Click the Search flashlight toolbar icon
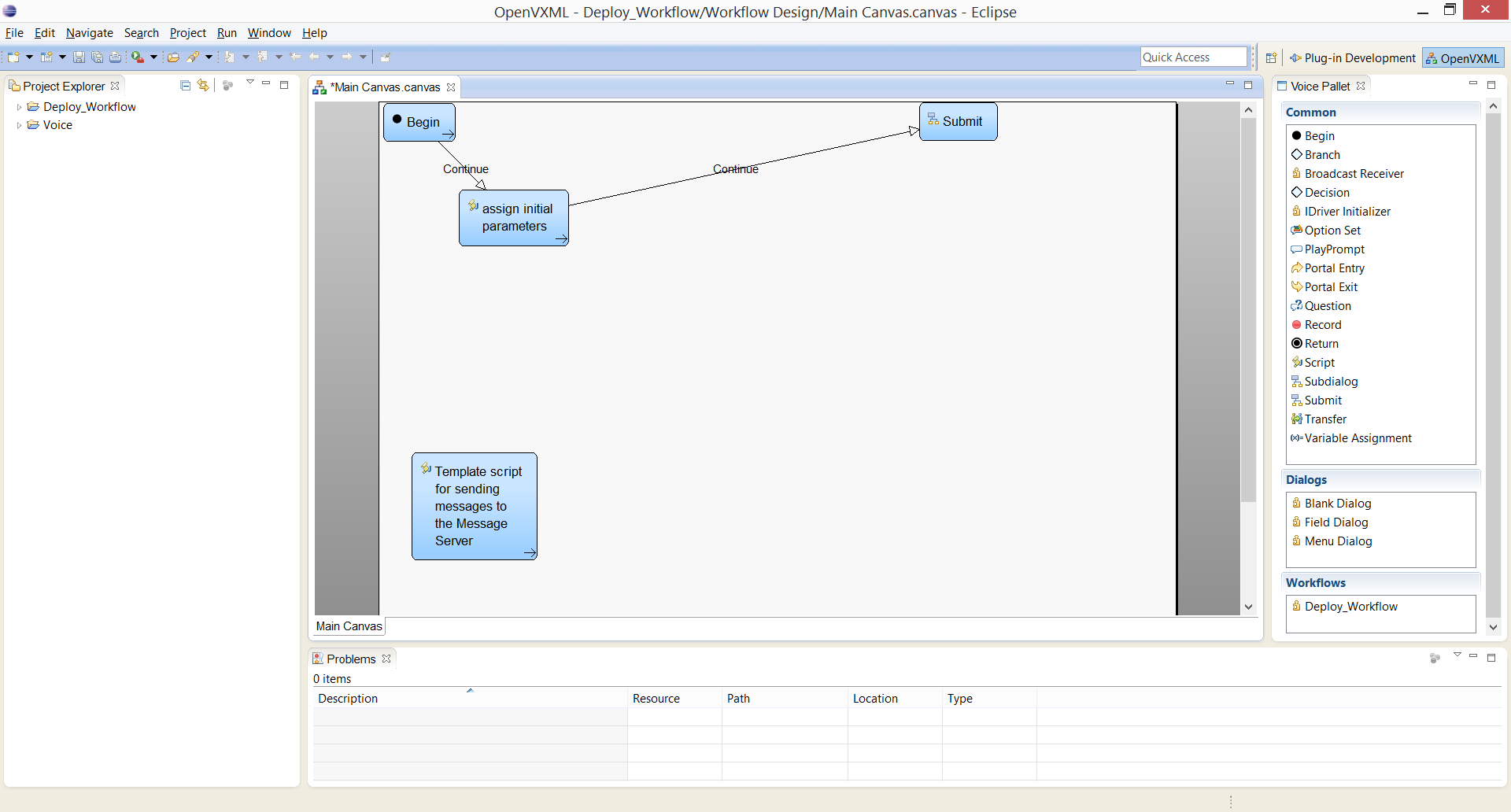 click(193, 57)
